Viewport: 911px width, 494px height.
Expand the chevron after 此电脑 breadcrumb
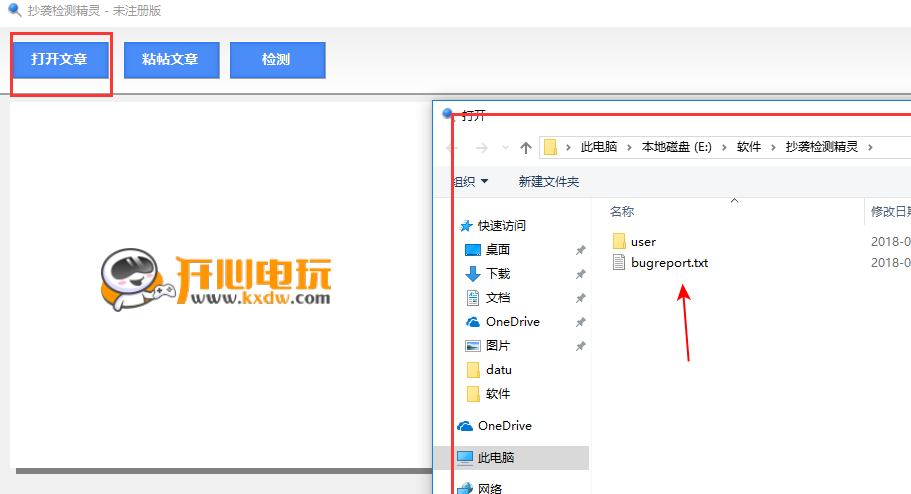coord(629,148)
